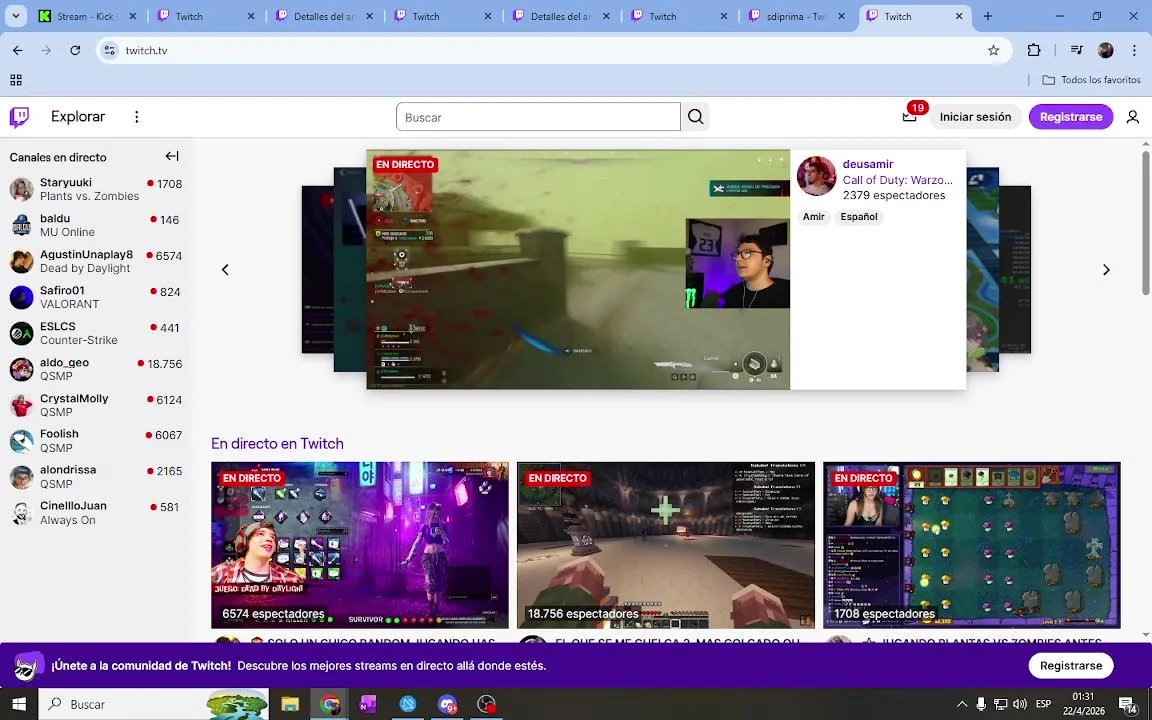The width and height of the screenshot is (1152, 720).
Task: Open Foolish channel in sidebar
Action: coord(96,441)
